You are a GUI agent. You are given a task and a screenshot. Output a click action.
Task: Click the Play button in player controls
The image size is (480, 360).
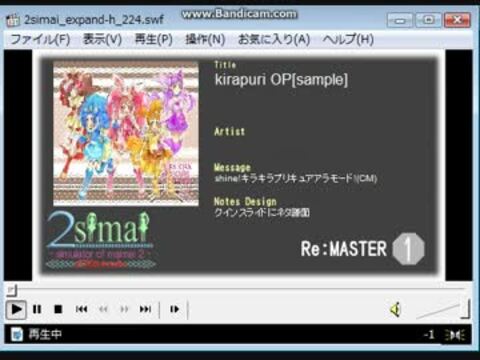[16, 309]
